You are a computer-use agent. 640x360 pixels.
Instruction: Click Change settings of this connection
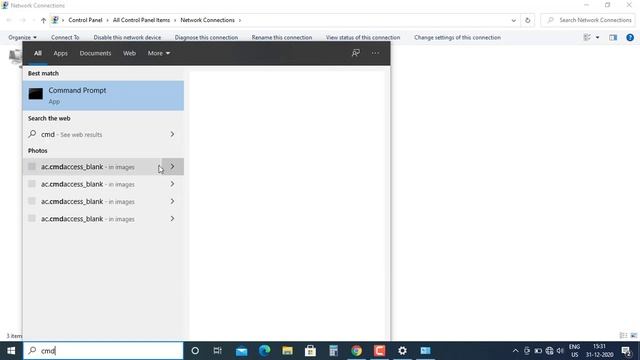point(458,38)
